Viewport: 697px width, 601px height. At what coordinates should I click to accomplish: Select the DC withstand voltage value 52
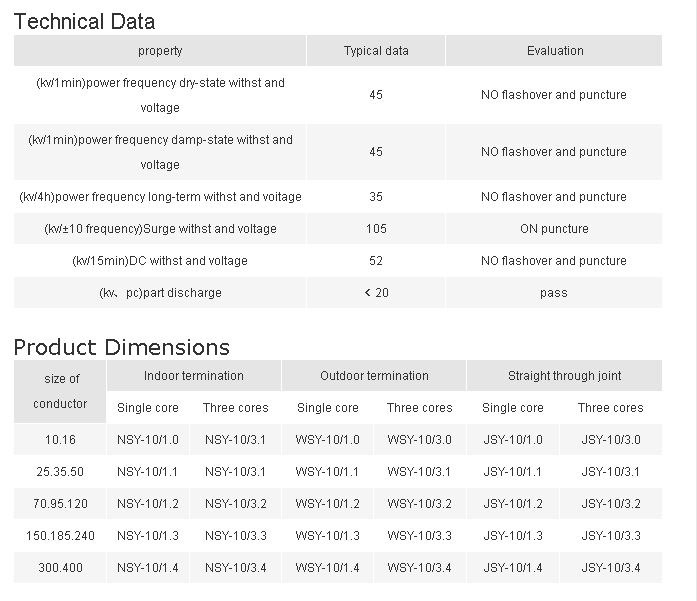[376, 261]
